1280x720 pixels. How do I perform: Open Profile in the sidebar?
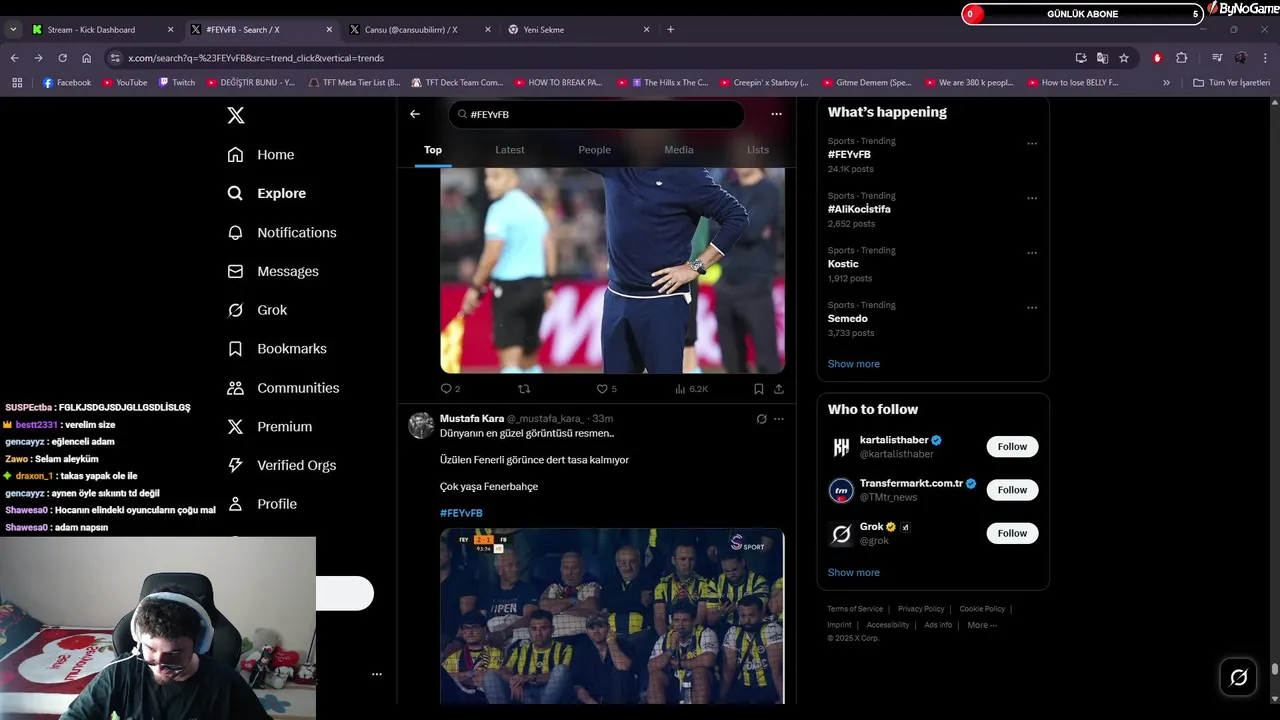click(262, 504)
